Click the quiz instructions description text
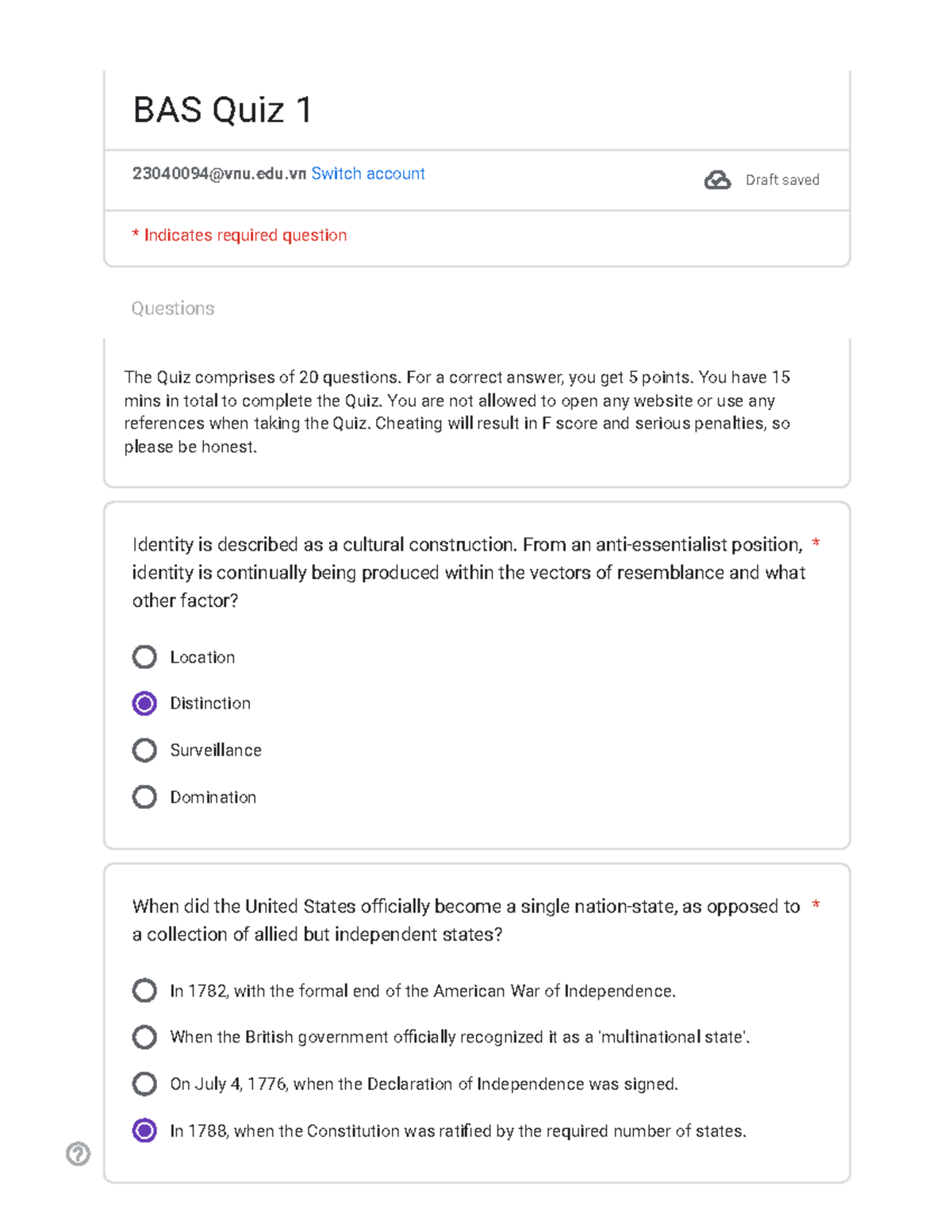Screen dimensions: 952x1232 point(458,412)
